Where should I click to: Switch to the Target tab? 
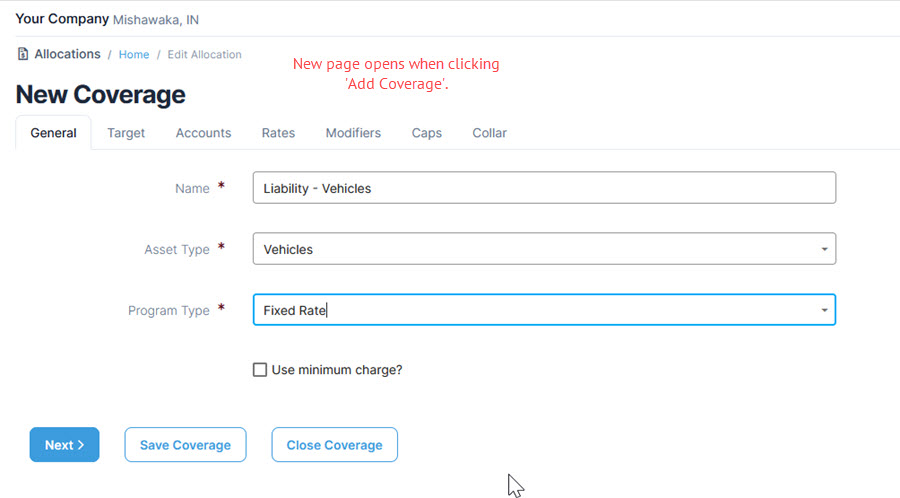point(126,133)
